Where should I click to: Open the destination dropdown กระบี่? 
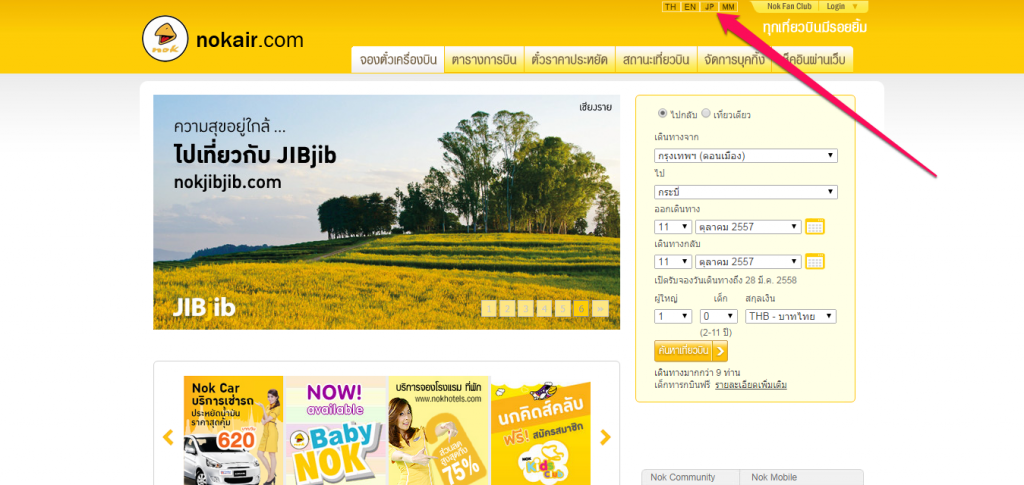(x=746, y=192)
